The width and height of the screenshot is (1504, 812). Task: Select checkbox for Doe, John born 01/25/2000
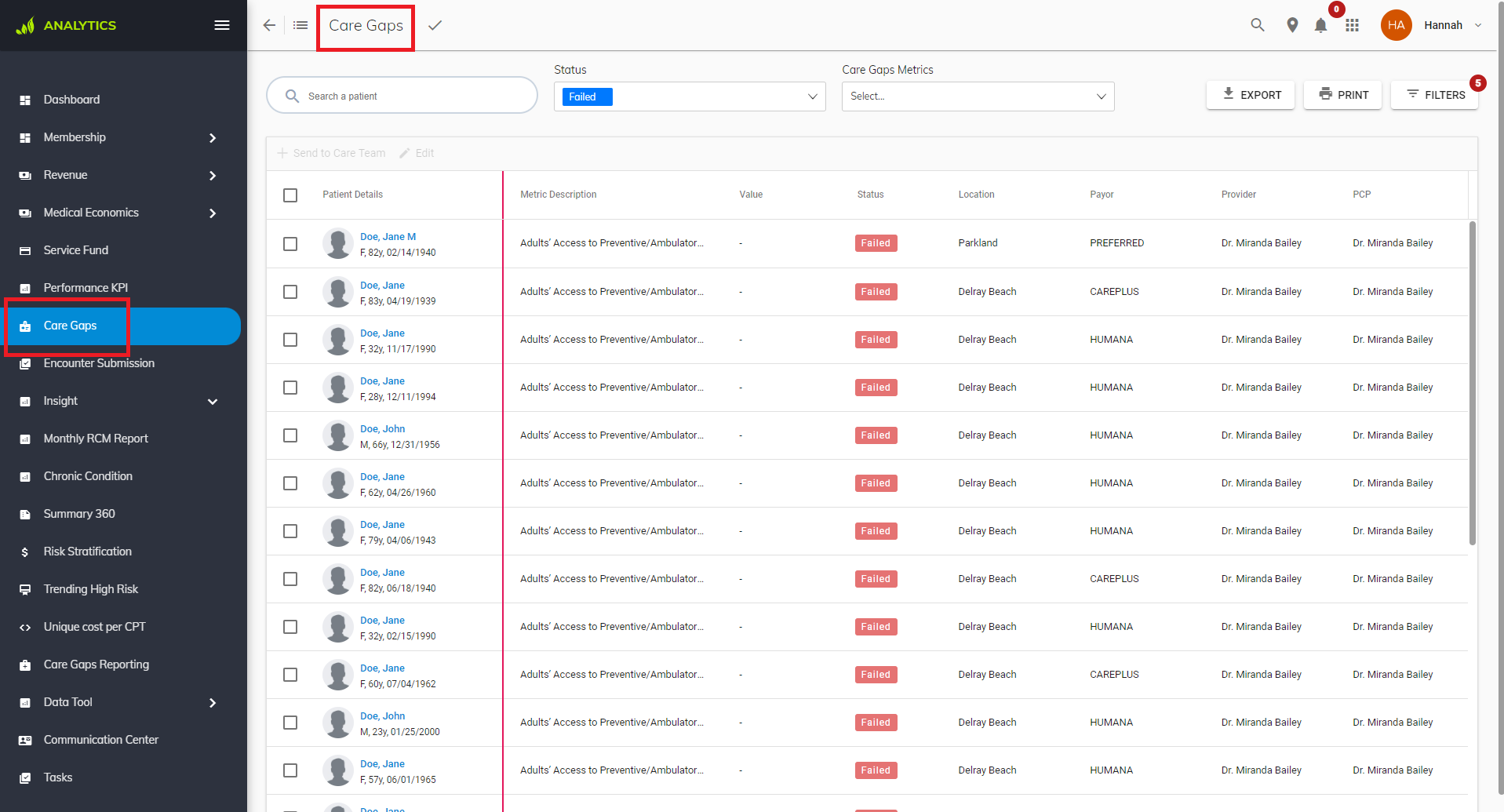[x=290, y=723]
